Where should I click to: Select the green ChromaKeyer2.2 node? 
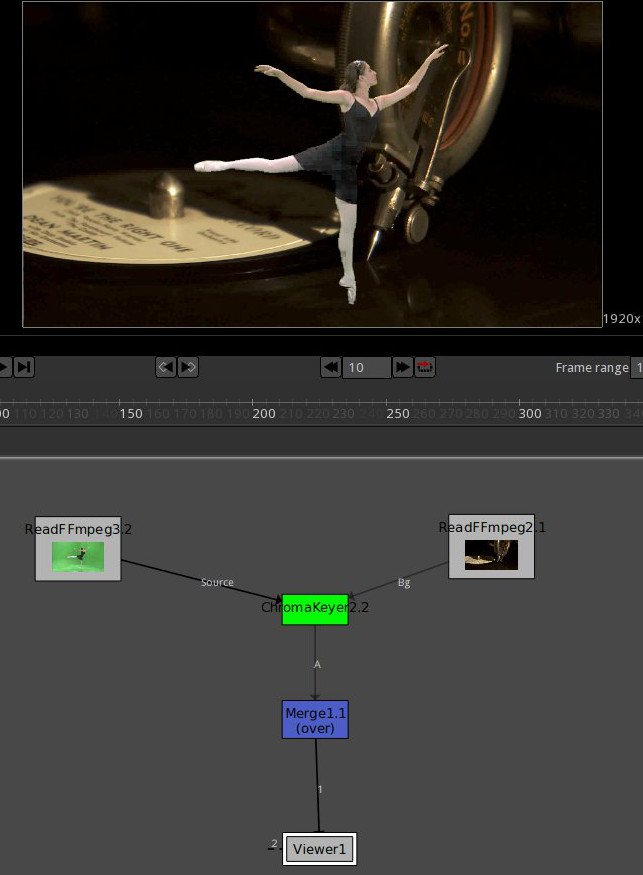[315, 609]
